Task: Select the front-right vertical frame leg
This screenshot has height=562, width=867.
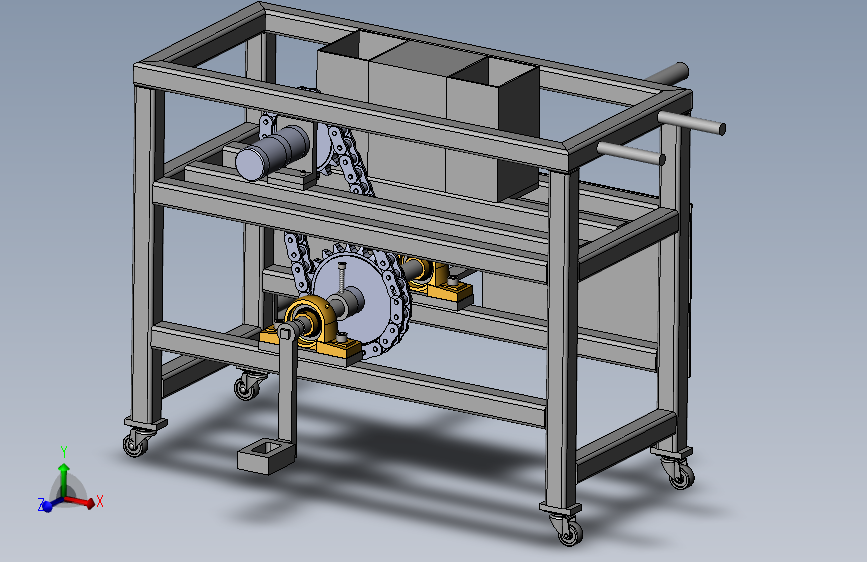Action: click(x=562, y=337)
